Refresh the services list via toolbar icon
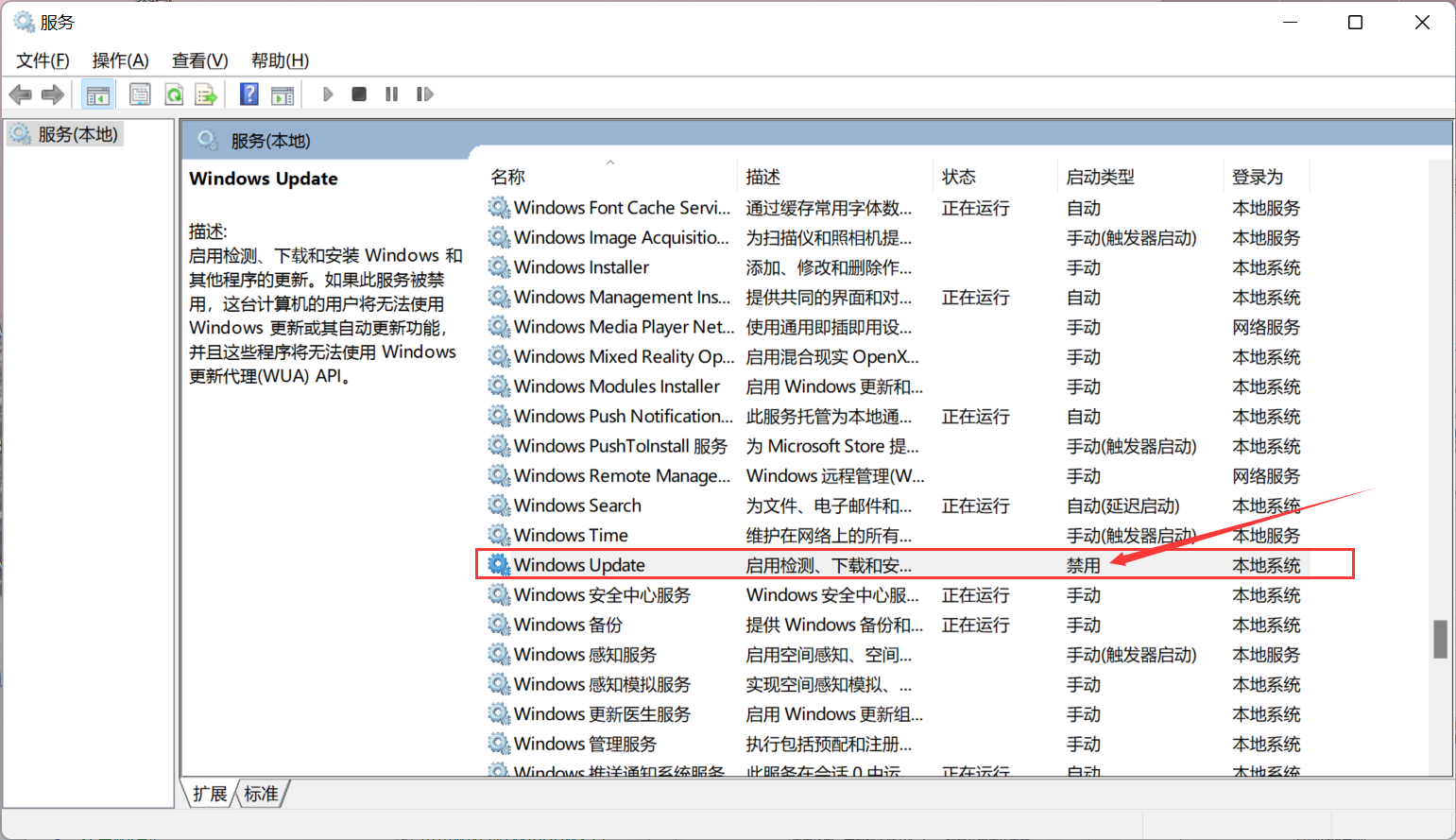1456x840 pixels. 174,94
